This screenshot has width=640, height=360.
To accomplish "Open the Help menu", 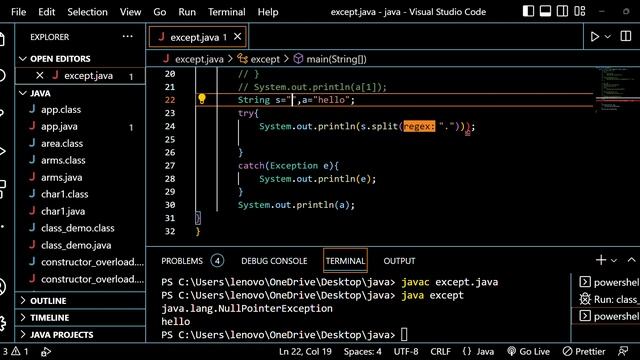I will coord(268,12).
